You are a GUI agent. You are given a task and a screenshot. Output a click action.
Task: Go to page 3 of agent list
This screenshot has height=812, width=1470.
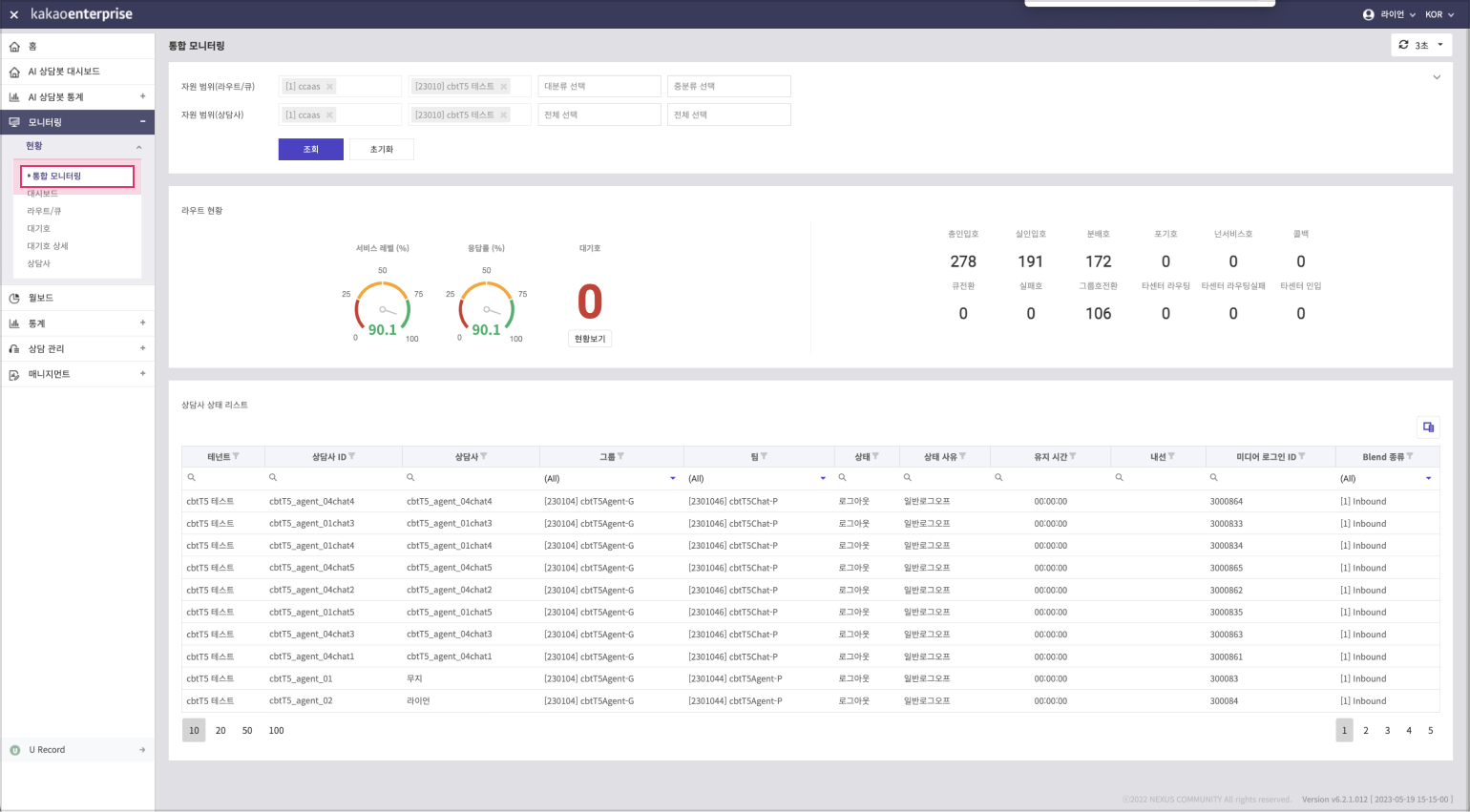1387,731
